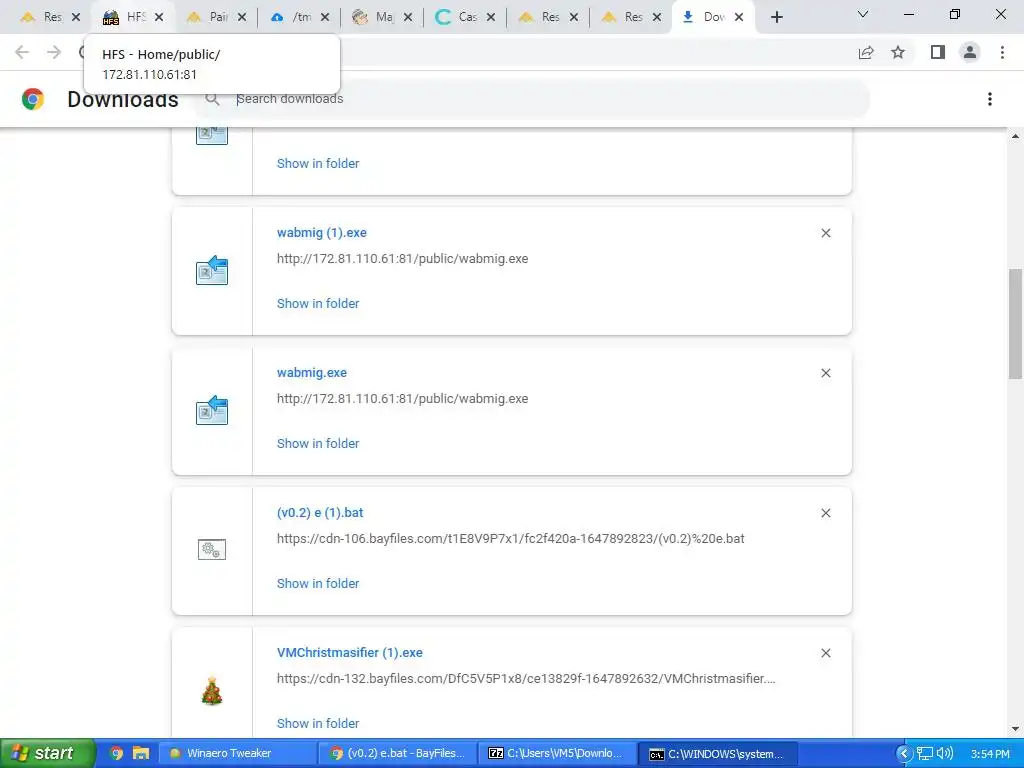
Task: Remove wabmig (1).exe from the list
Action: (x=825, y=233)
